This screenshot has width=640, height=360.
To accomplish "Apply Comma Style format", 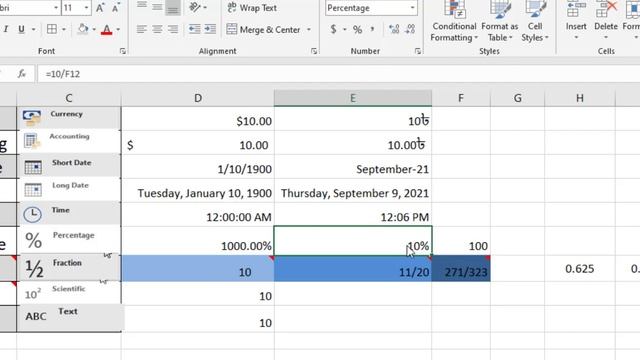I will pos(372,29).
